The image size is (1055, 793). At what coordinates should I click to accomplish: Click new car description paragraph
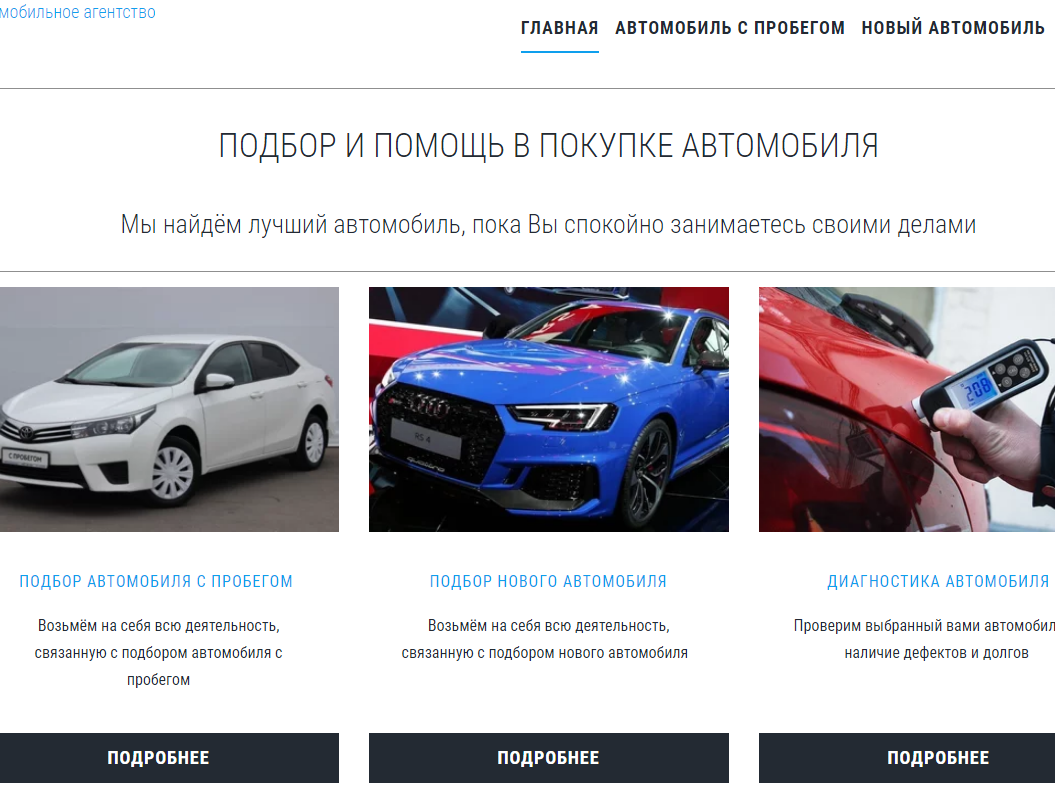tap(545, 639)
